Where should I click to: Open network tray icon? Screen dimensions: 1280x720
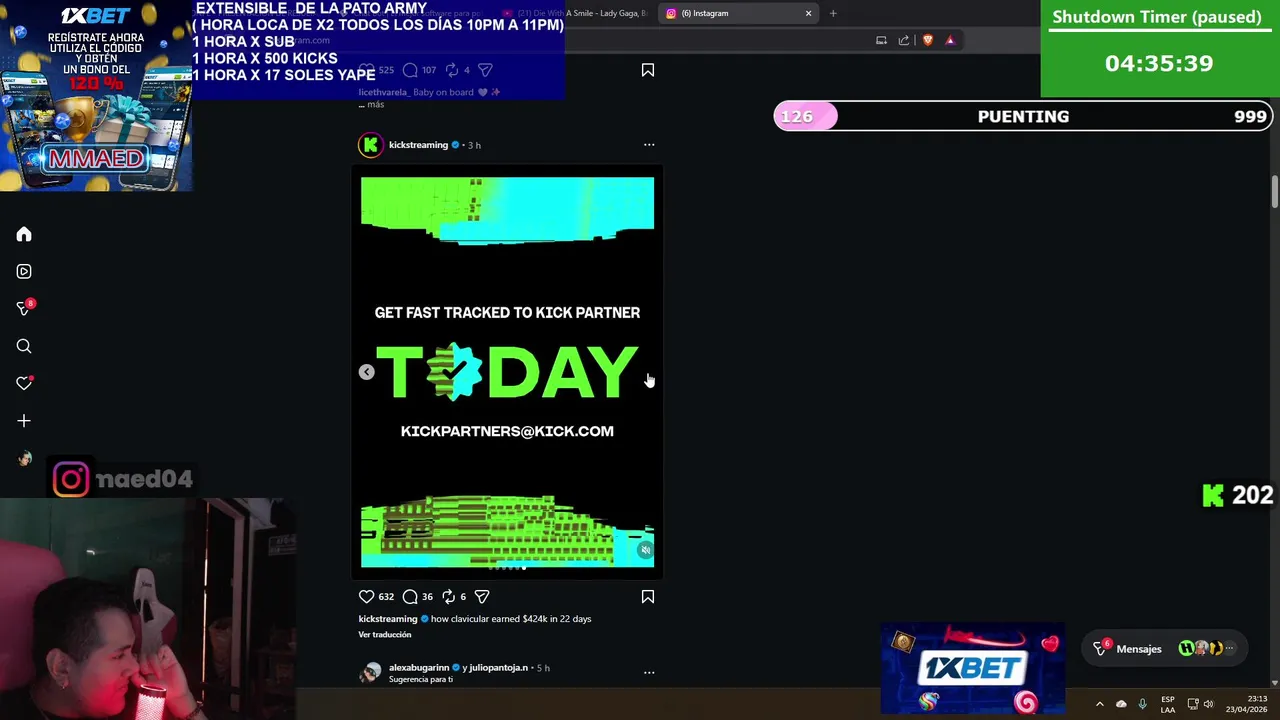coord(1193,704)
